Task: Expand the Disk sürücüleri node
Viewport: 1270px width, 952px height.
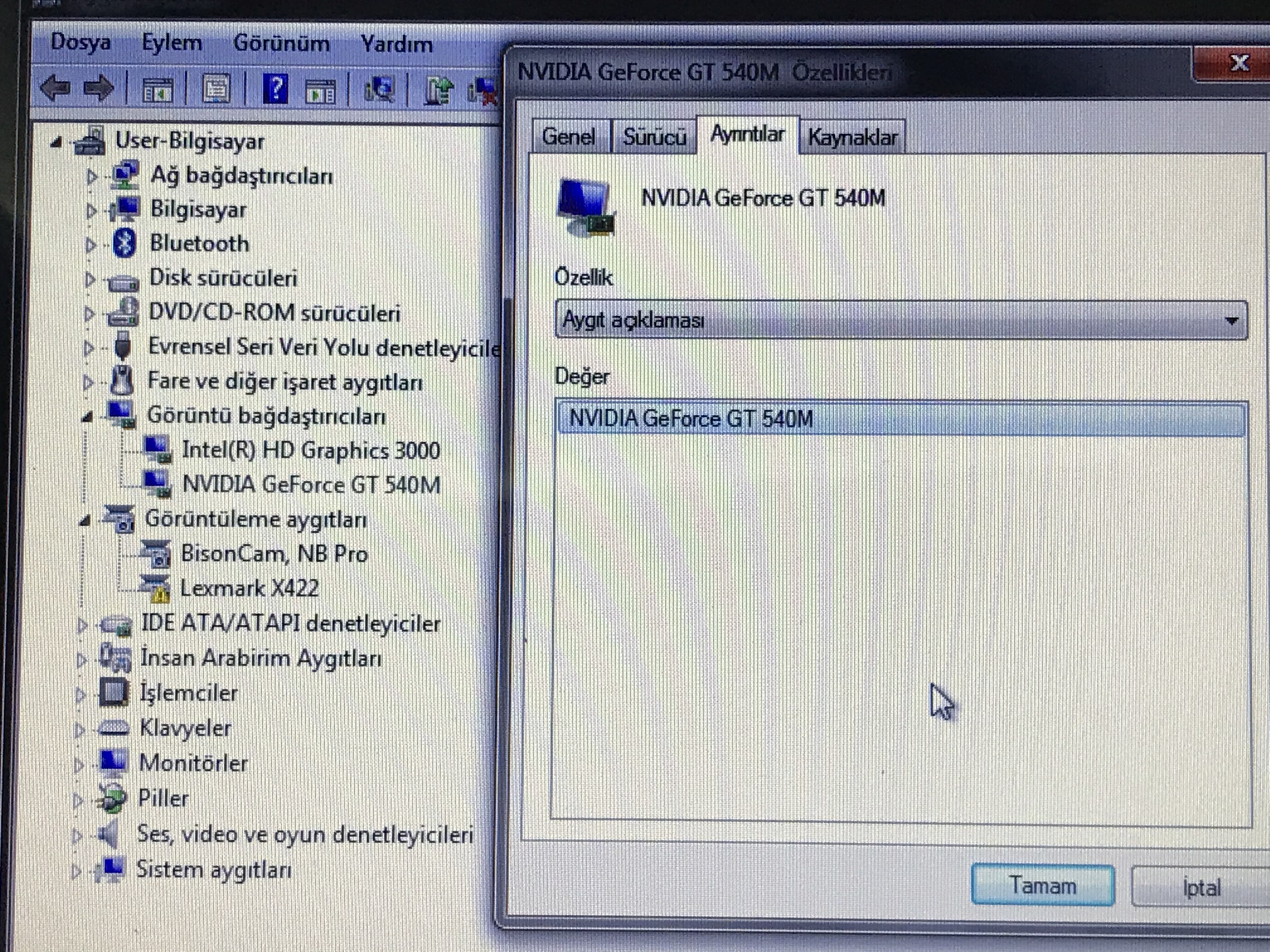Action: [89, 280]
